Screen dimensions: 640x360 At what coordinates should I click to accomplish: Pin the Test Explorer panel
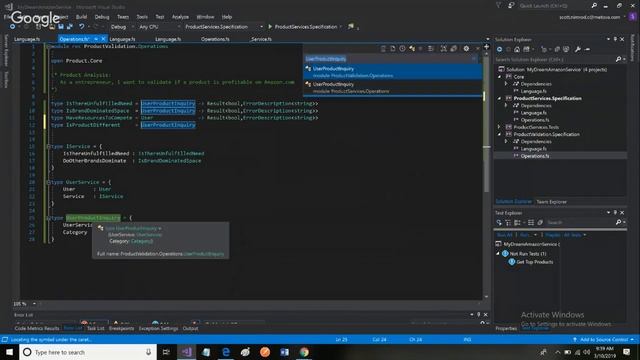(615, 213)
